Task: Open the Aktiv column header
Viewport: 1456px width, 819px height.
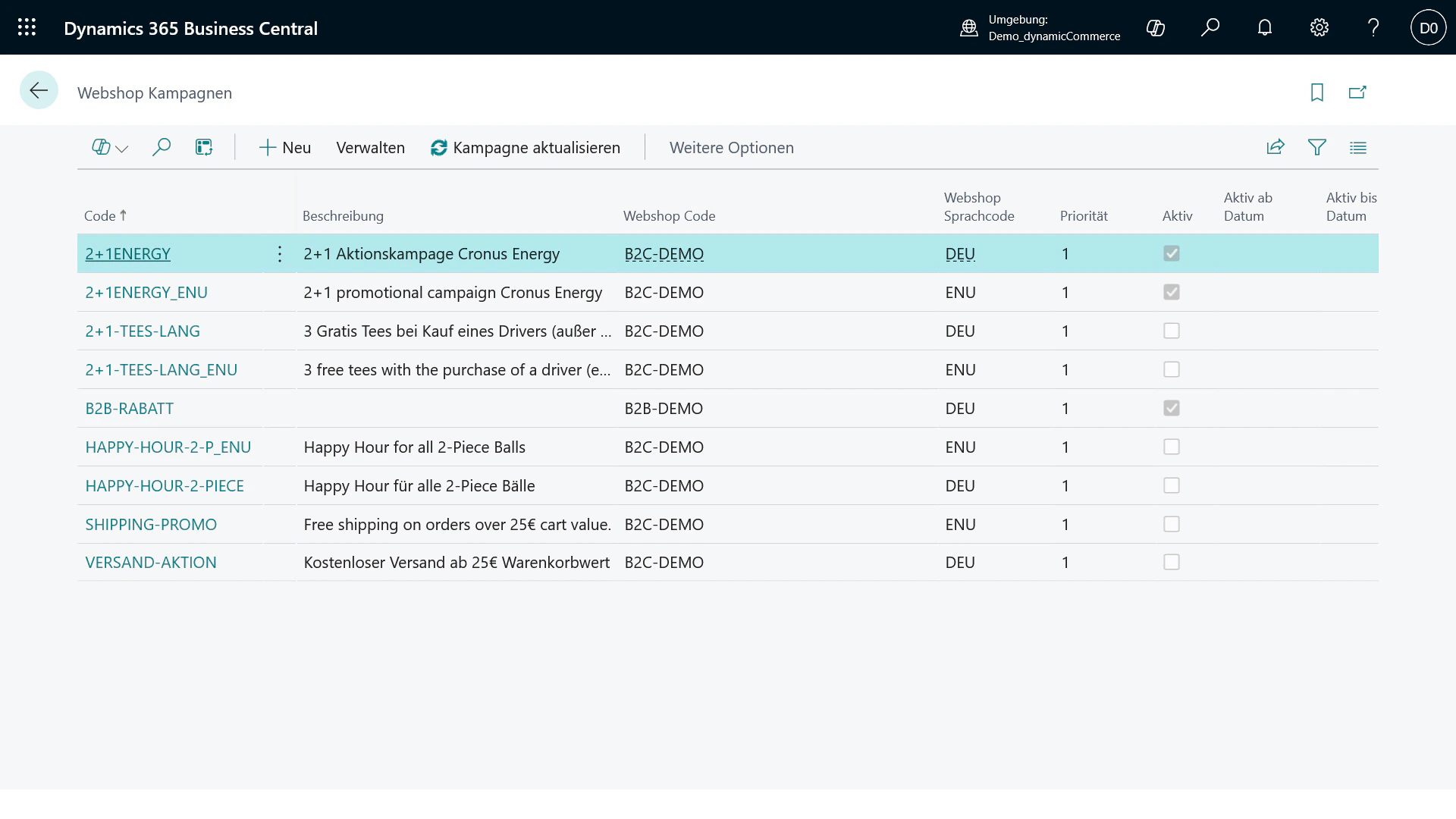Action: pyautogui.click(x=1177, y=216)
